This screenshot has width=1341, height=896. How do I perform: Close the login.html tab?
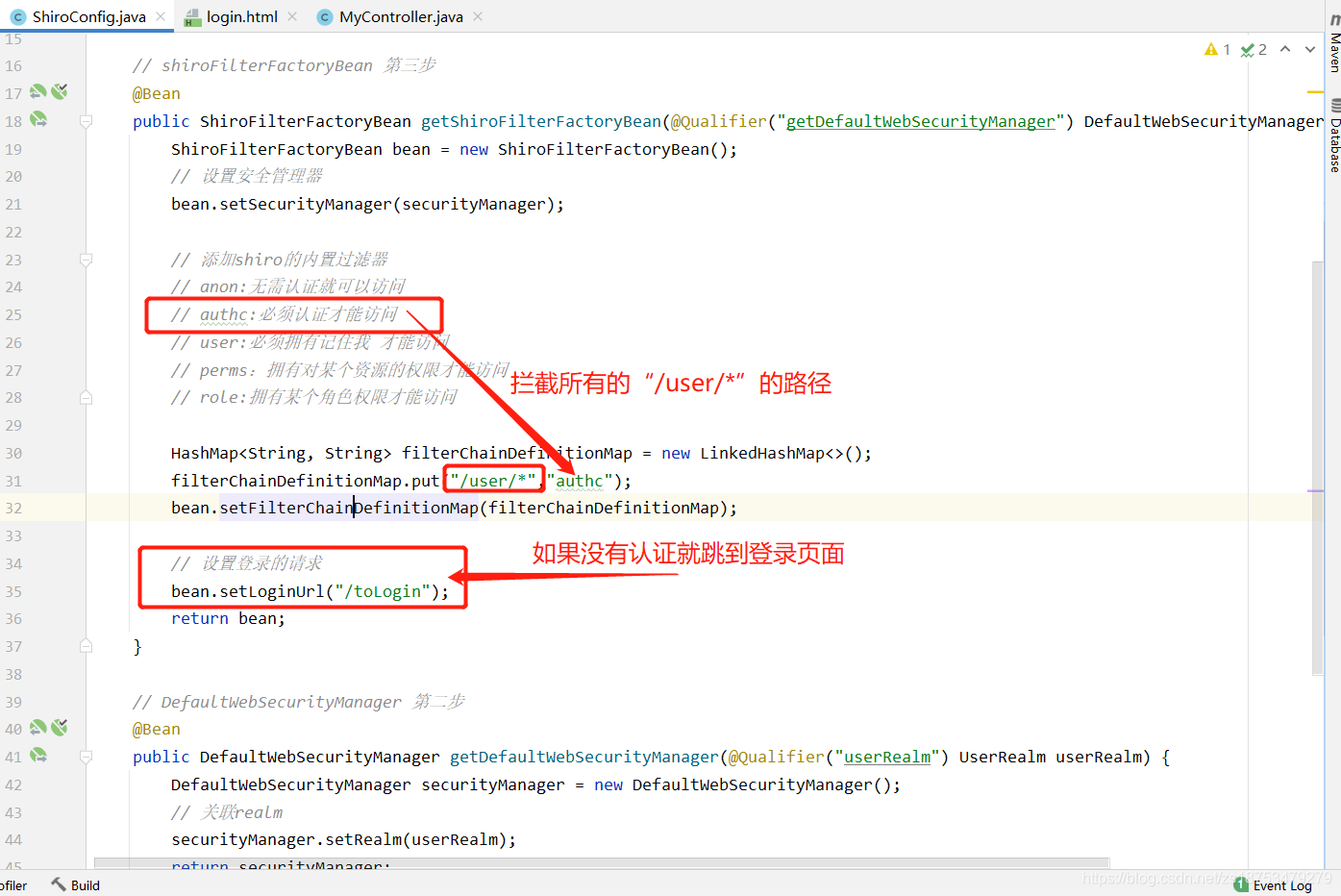coord(292,16)
